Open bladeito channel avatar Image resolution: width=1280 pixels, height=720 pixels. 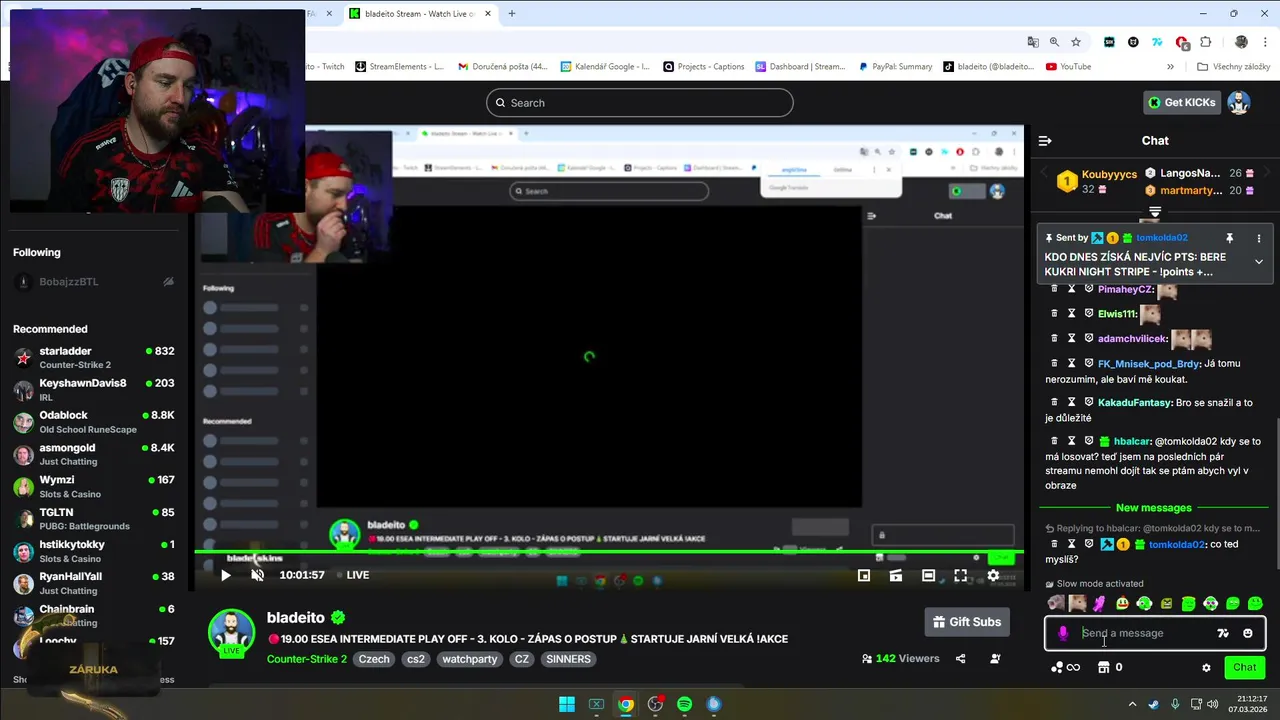pyautogui.click(x=231, y=633)
